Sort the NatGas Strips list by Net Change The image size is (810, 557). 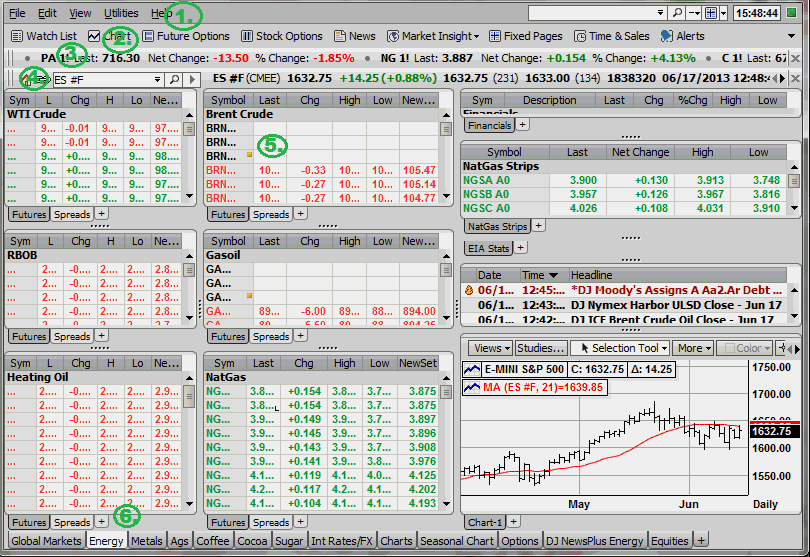click(x=641, y=152)
